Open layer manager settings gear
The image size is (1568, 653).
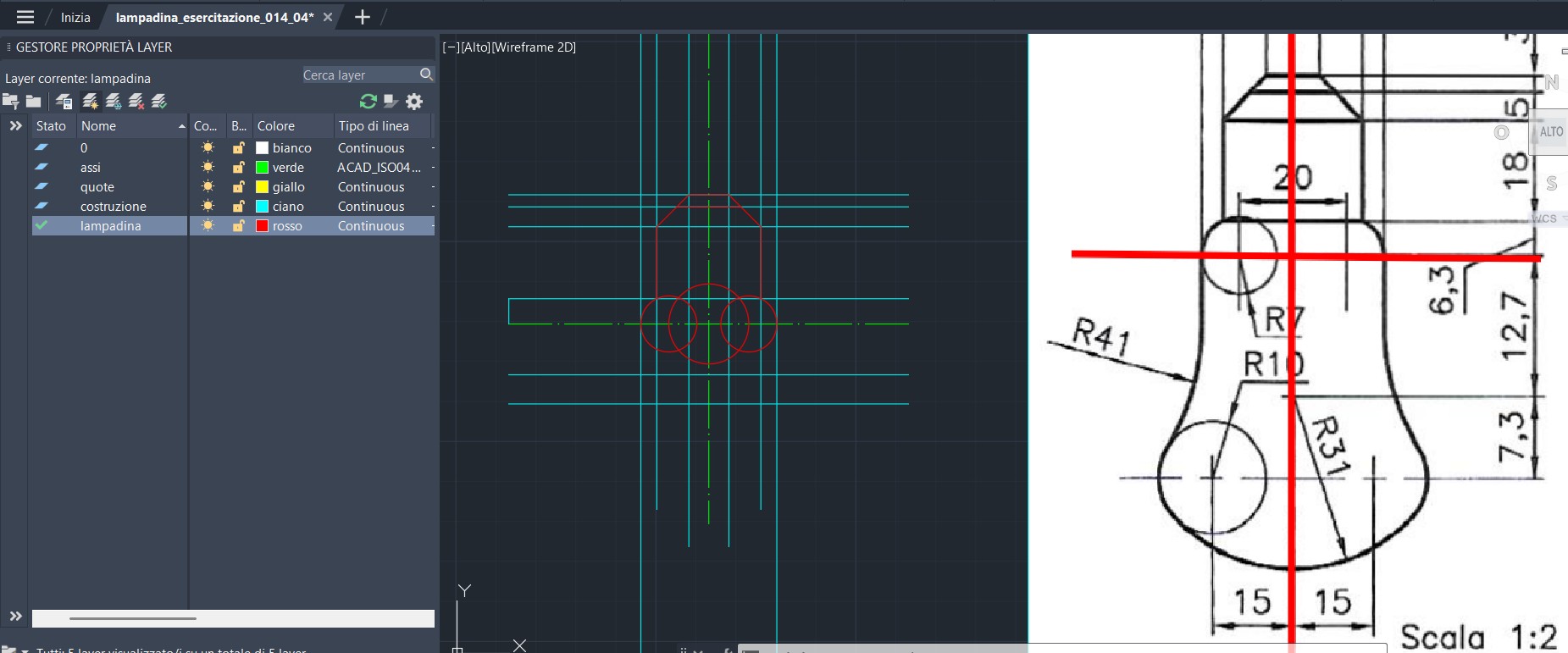[x=414, y=102]
